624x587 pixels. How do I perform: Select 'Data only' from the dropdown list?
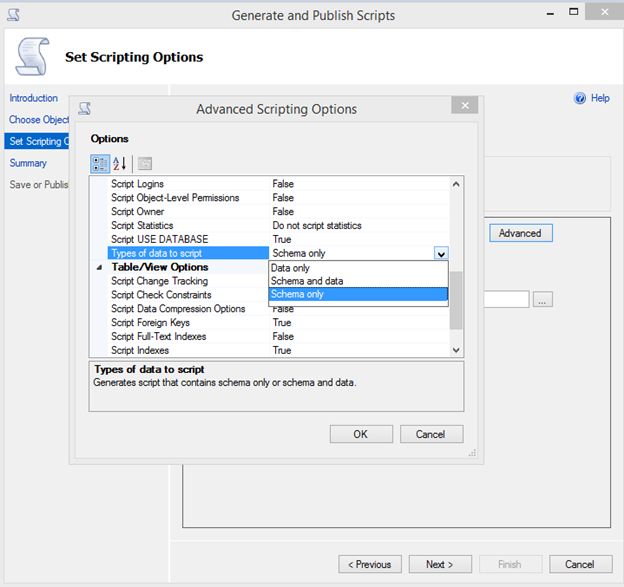pyautogui.click(x=290, y=268)
